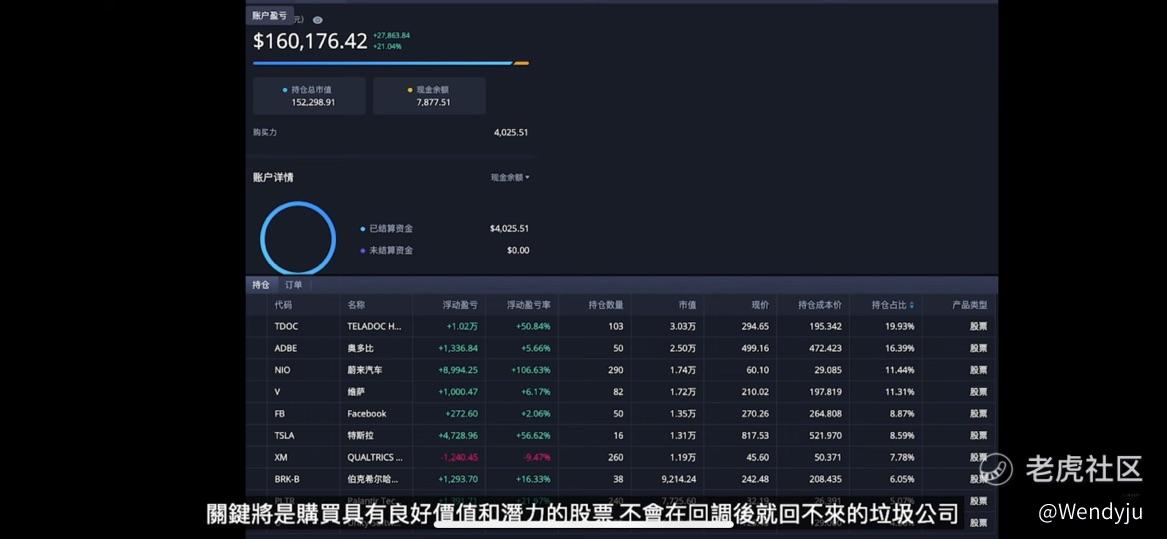
Task: Click the +27,863.84 gain figure
Action: [391, 35]
